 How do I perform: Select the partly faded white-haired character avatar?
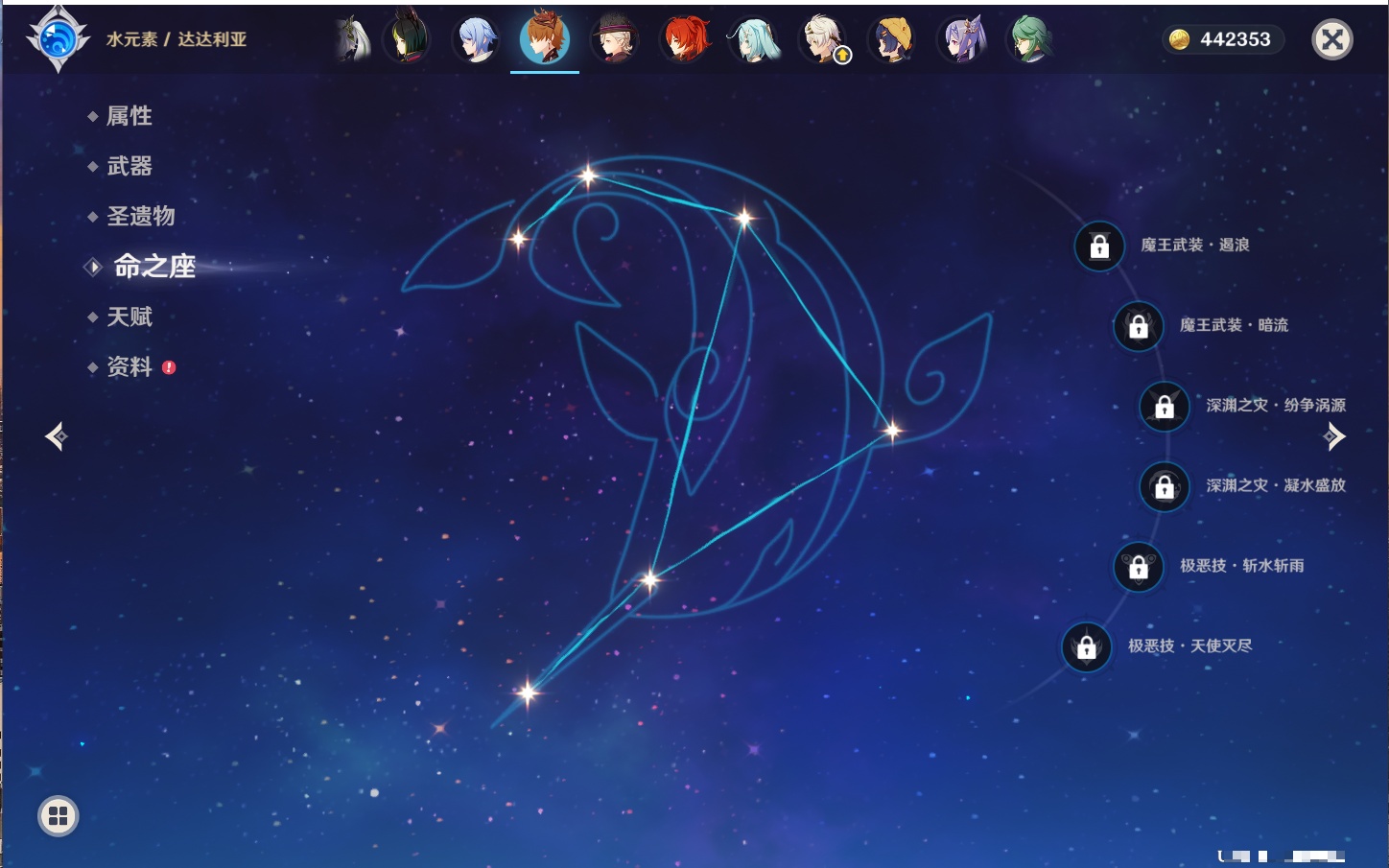click(353, 40)
